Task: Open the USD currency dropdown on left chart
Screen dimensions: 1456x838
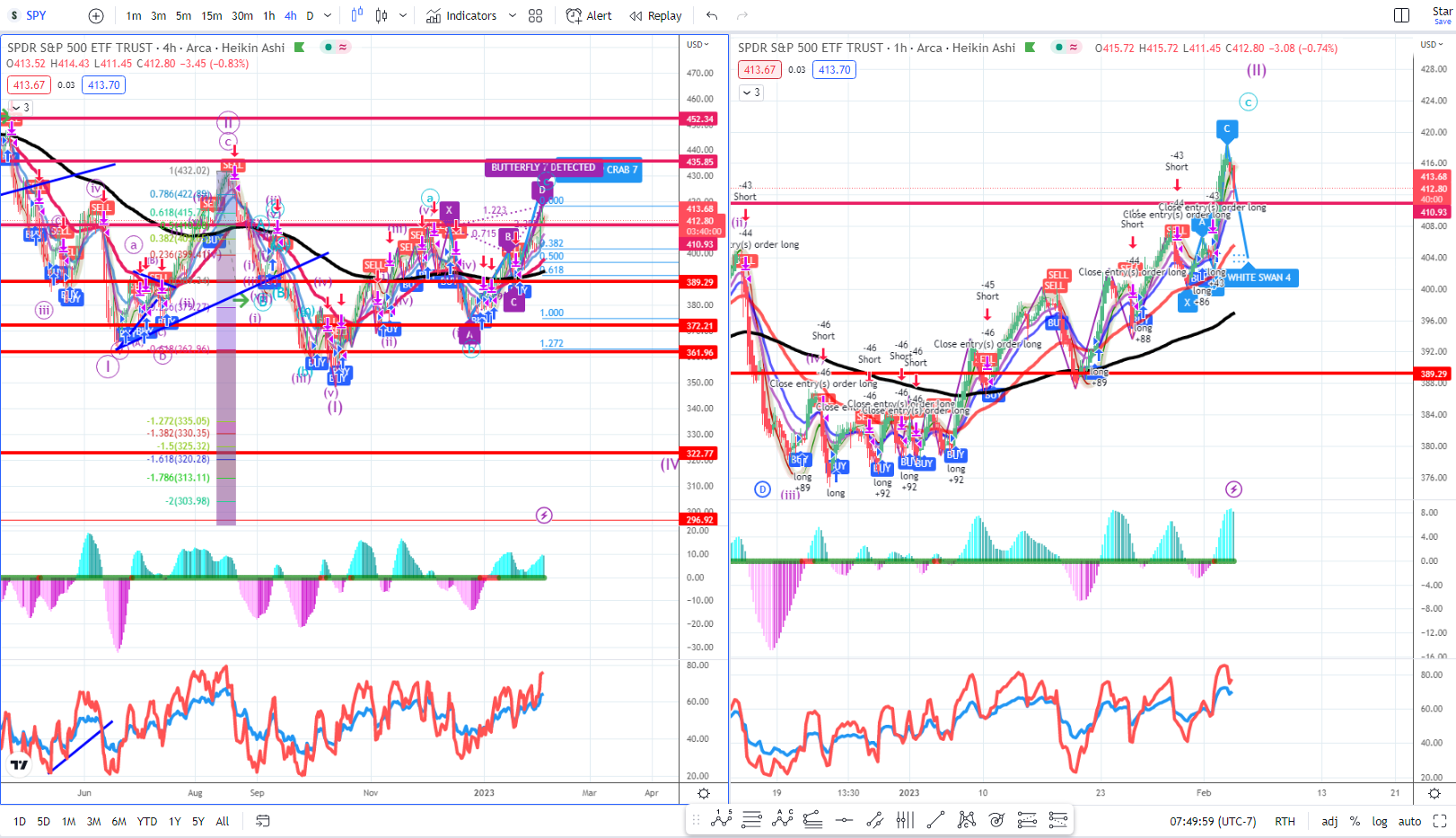Action: pyautogui.click(x=697, y=44)
